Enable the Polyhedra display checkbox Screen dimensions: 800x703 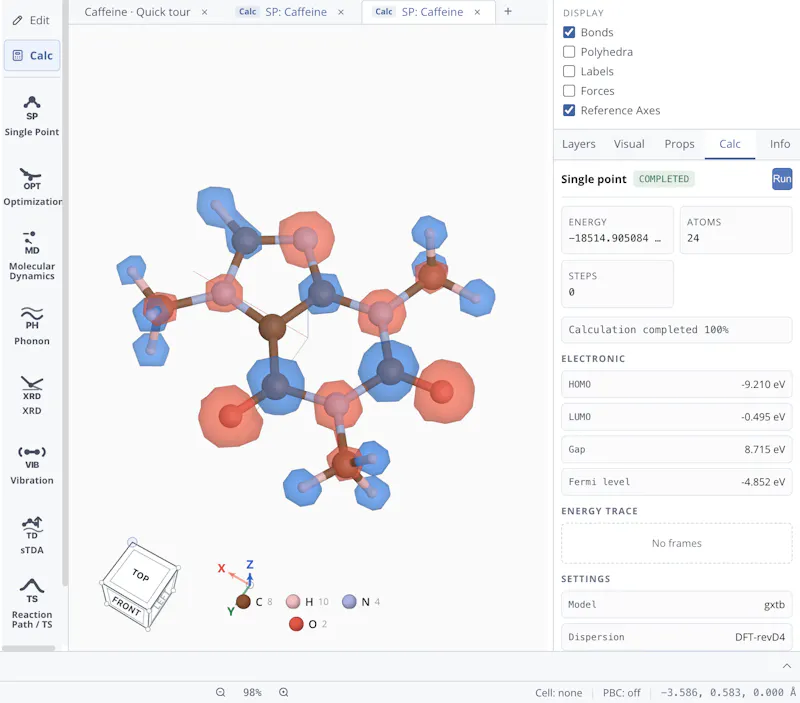pyautogui.click(x=569, y=52)
